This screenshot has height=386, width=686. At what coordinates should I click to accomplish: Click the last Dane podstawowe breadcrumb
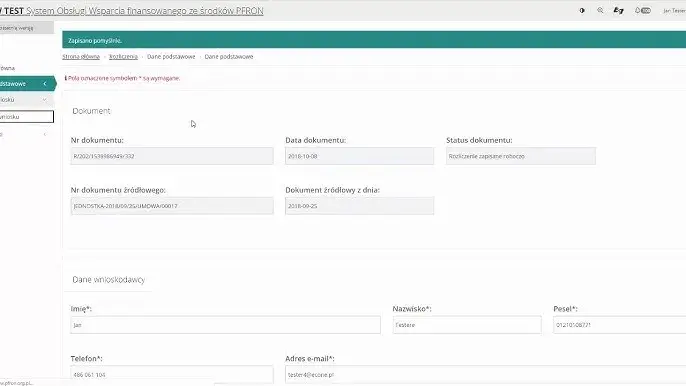click(229, 56)
